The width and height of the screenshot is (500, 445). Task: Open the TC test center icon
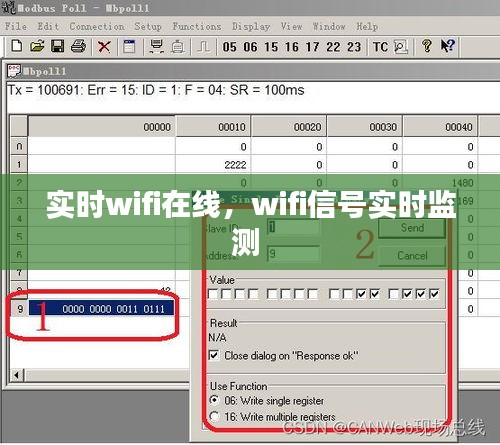click(380, 47)
